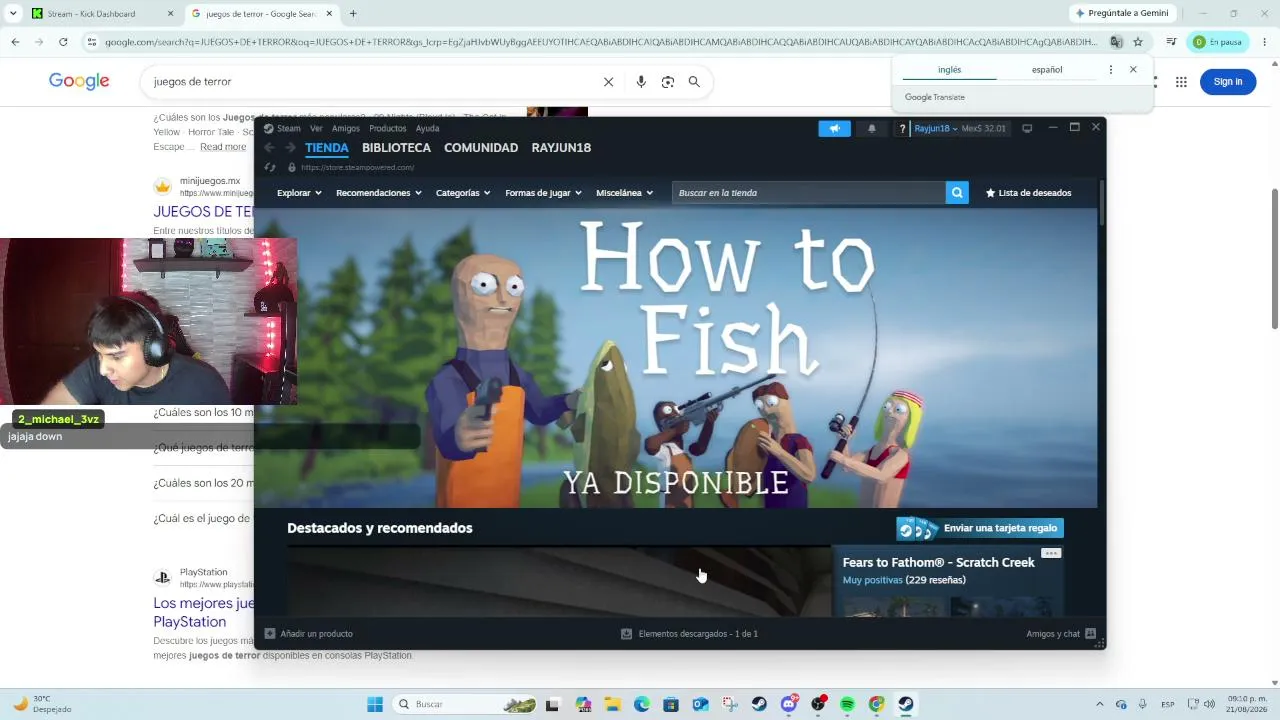Go back in the Steam client
Image resolution: width=1280 pixels, height=720 pixels.
(269, 148)
